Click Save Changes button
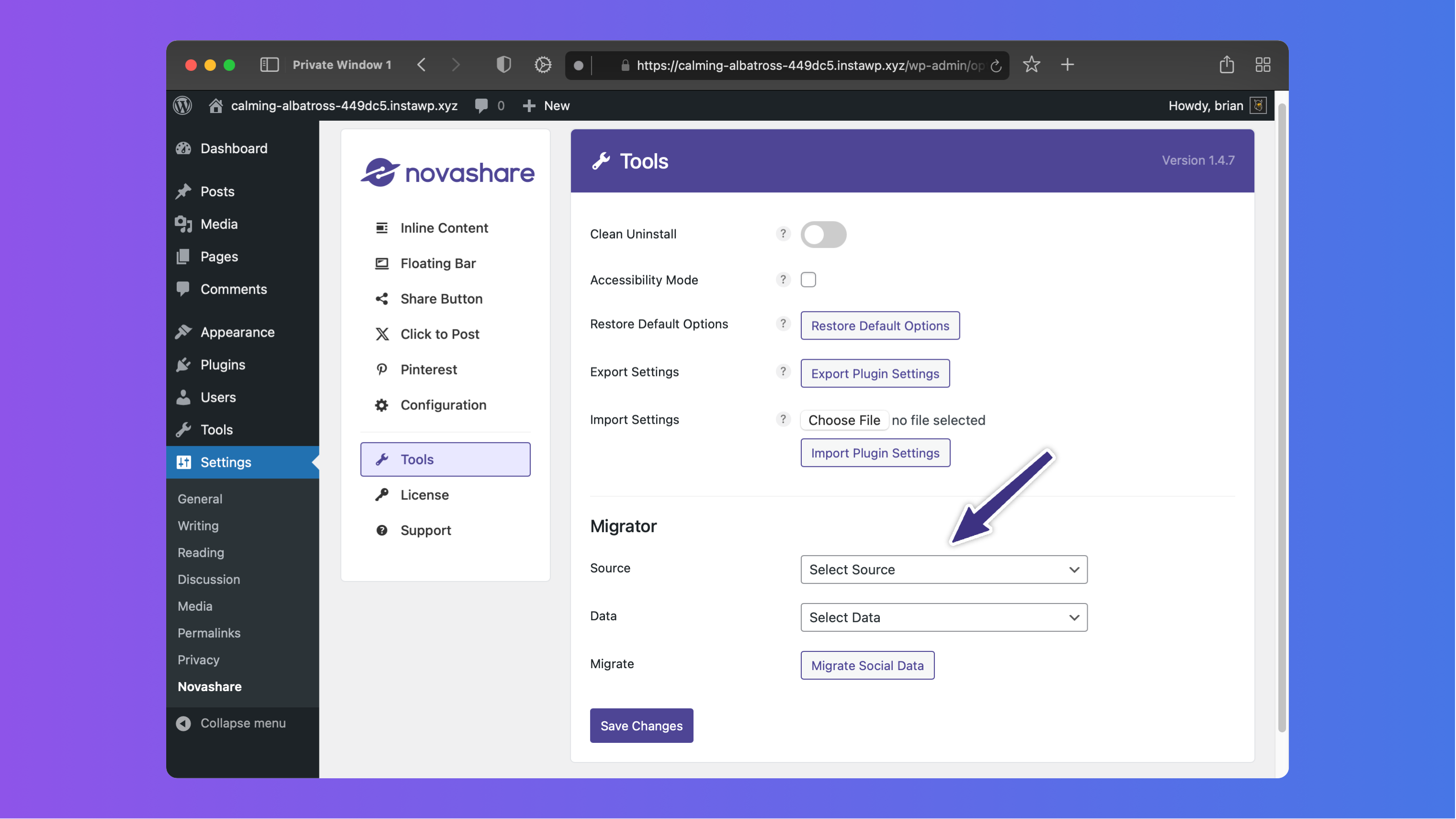The width and height of the screenshot is (1456, 819). (641, 726)
